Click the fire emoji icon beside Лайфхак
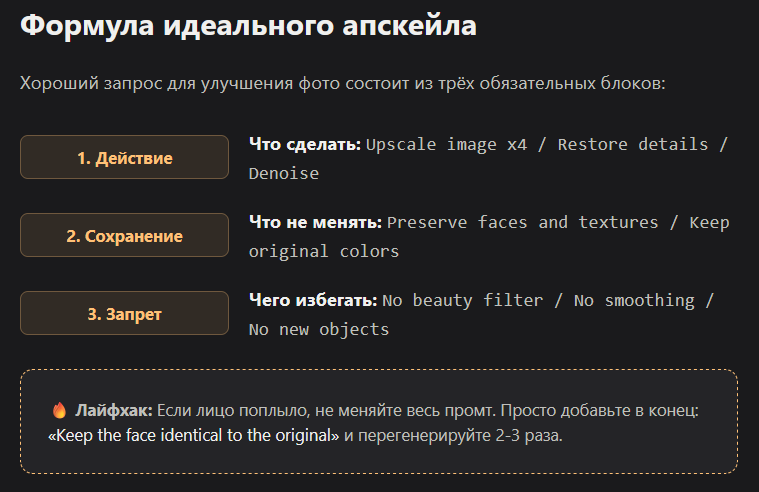Screen dimensions: 759x492 [x=59, y=410]
